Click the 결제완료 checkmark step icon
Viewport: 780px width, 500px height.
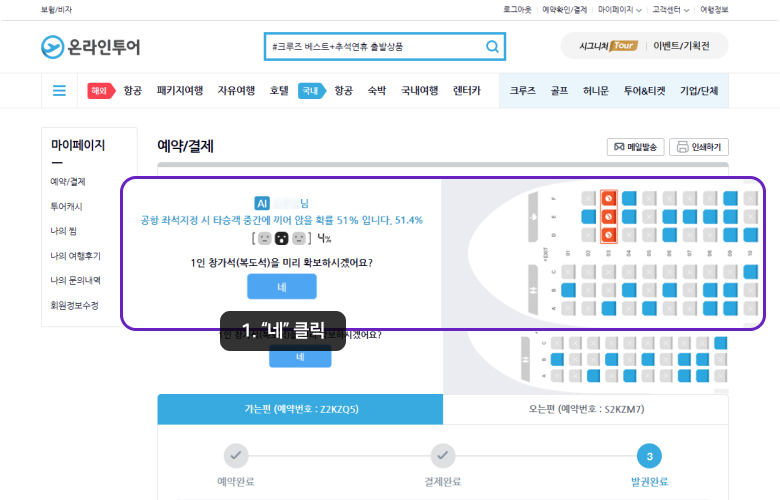coord(443,456)
